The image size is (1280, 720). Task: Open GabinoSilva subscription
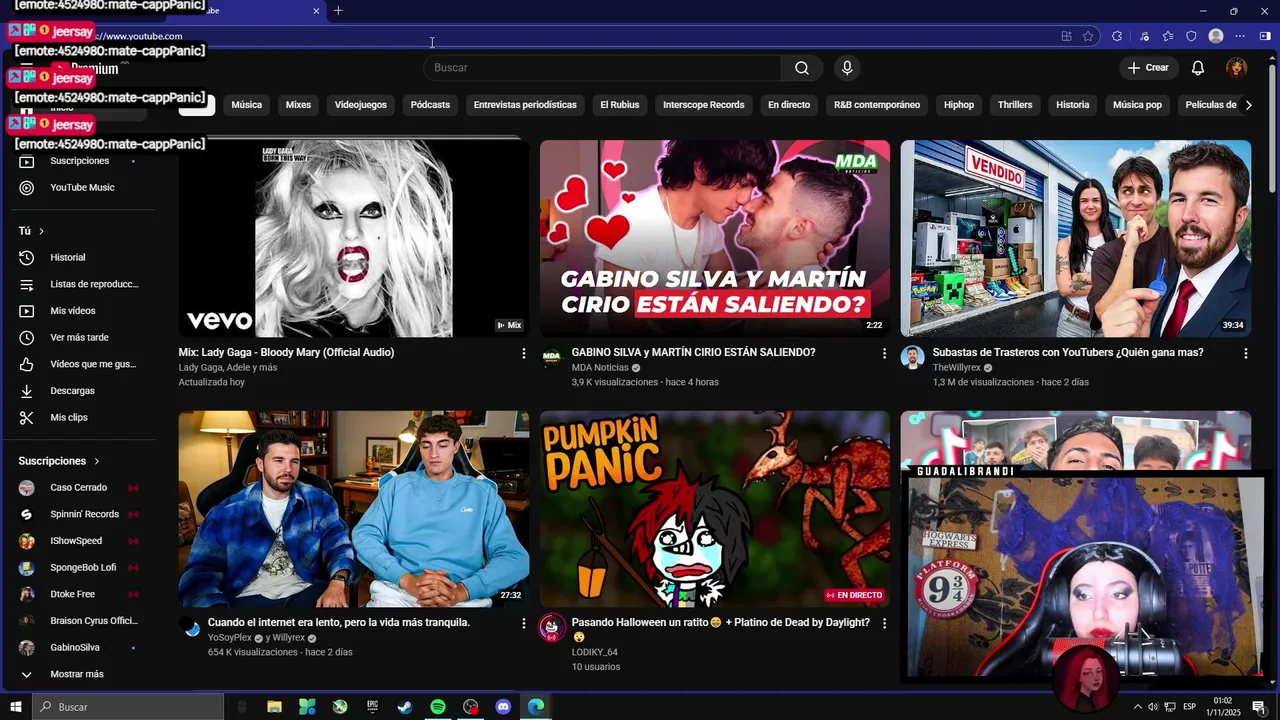pyautogui.click(x=75, y=647)
